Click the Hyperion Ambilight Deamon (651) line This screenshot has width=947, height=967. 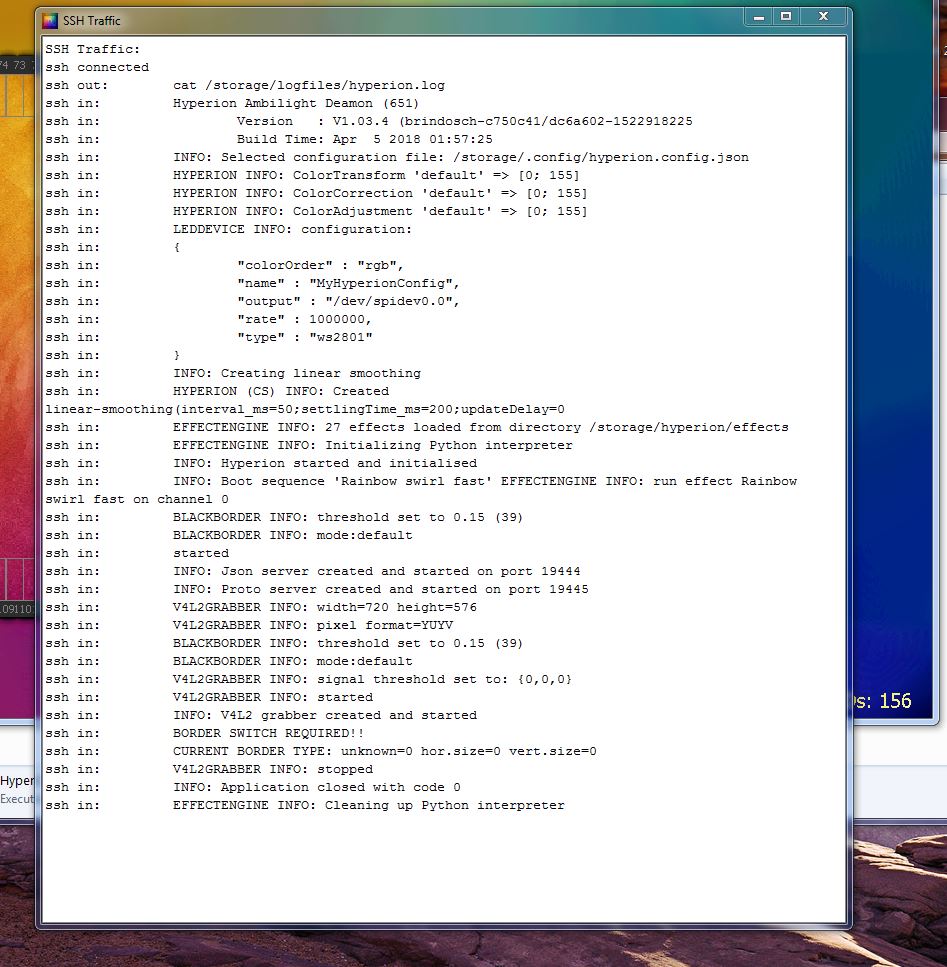tap(295, 103)
